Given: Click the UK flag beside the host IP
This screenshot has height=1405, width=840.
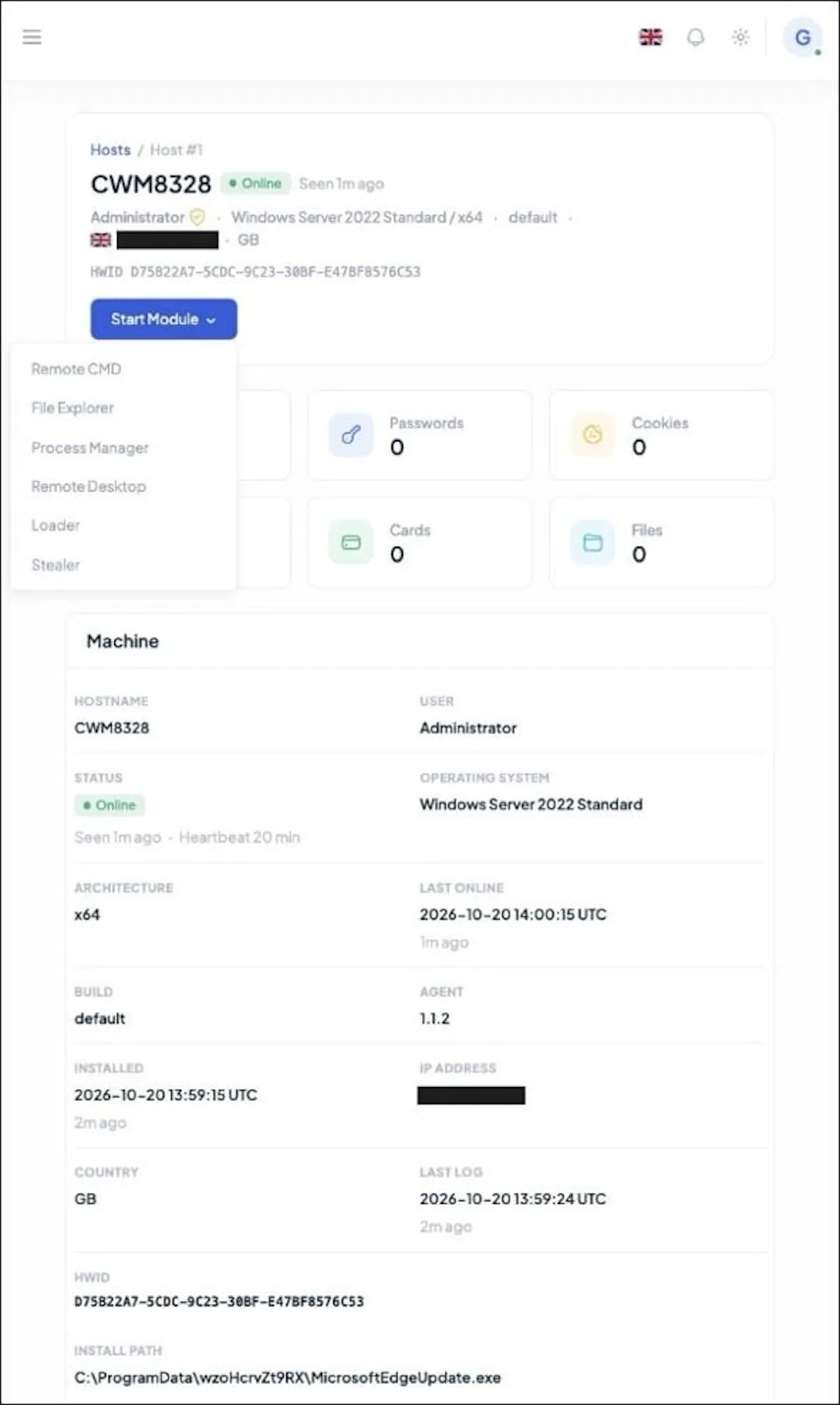Looking at the screenshot, I should pyautogui.click(x=101, y=240).
